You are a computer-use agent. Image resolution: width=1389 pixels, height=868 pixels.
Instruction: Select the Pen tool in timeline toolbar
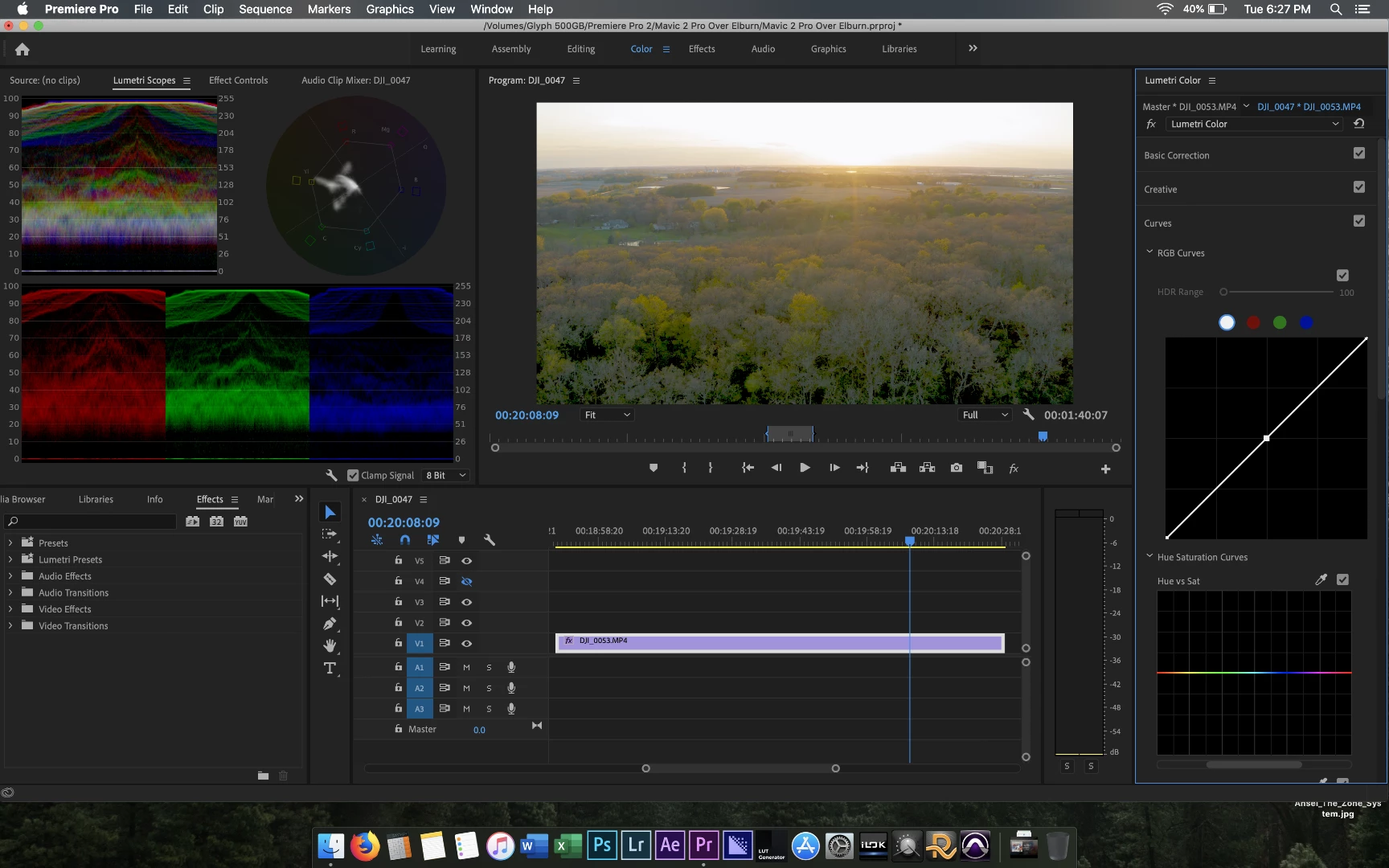(330, 624)
